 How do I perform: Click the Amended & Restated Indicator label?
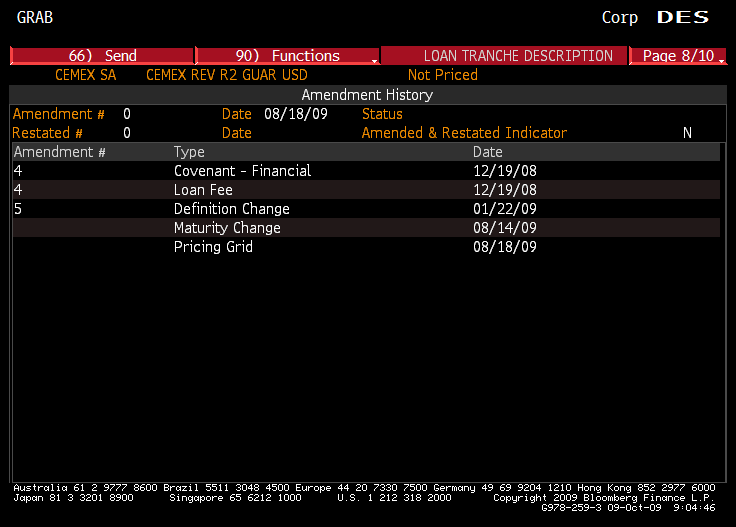(x=464, y=133)
